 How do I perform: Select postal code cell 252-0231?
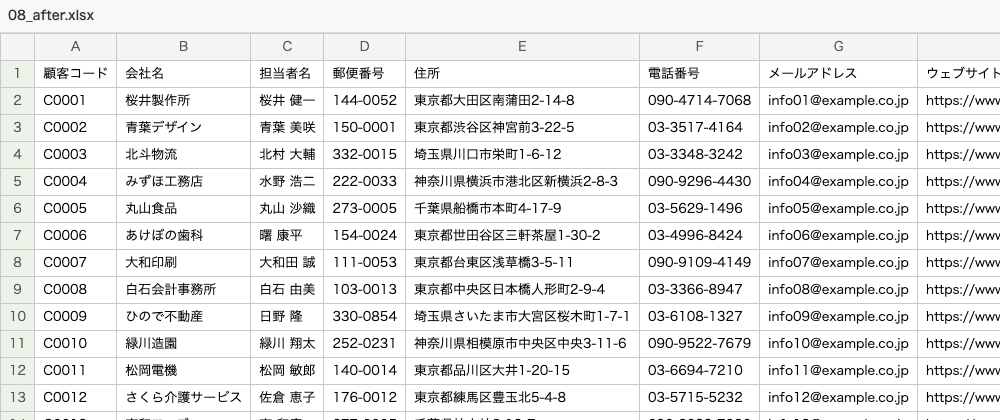pyautogui.click(x=364, y=344)
